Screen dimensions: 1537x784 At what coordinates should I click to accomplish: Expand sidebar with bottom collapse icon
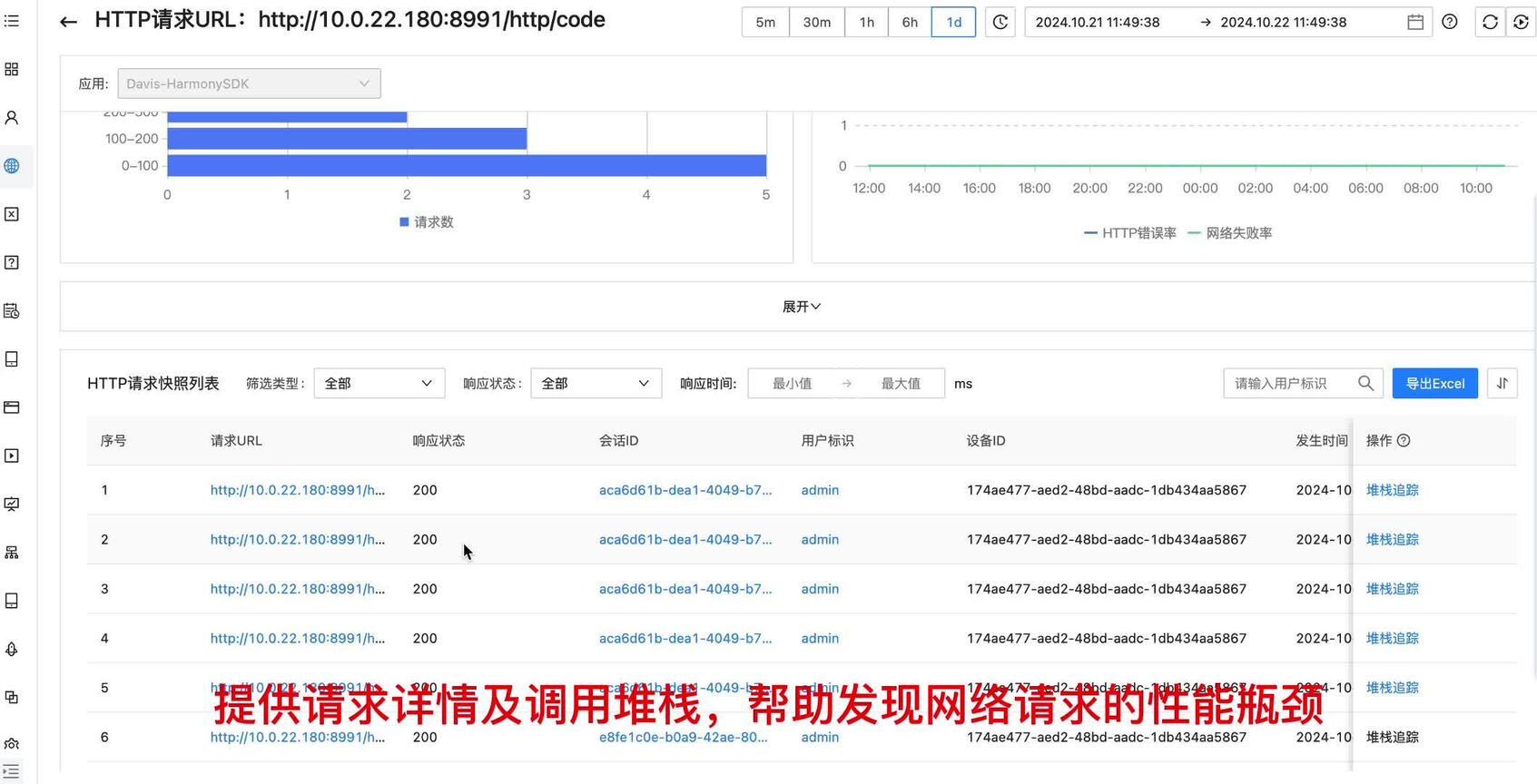click(12, 771)
